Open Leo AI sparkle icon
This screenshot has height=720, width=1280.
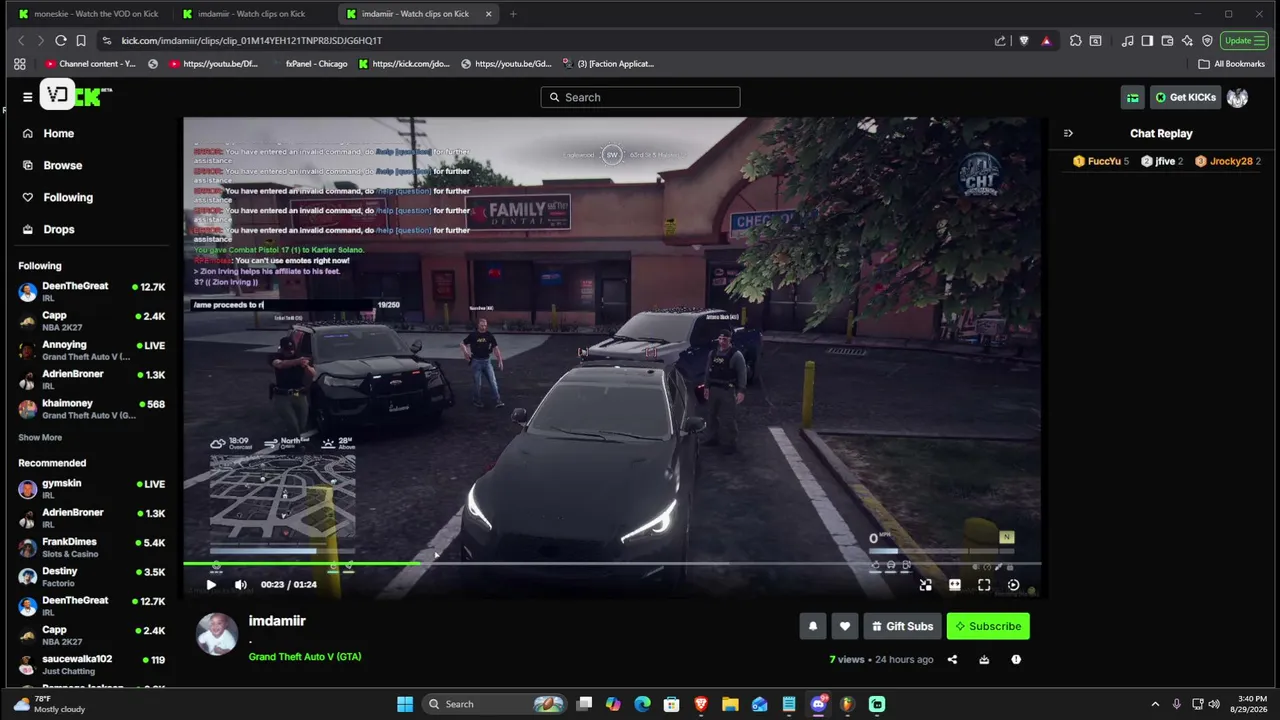[1187, 41]
